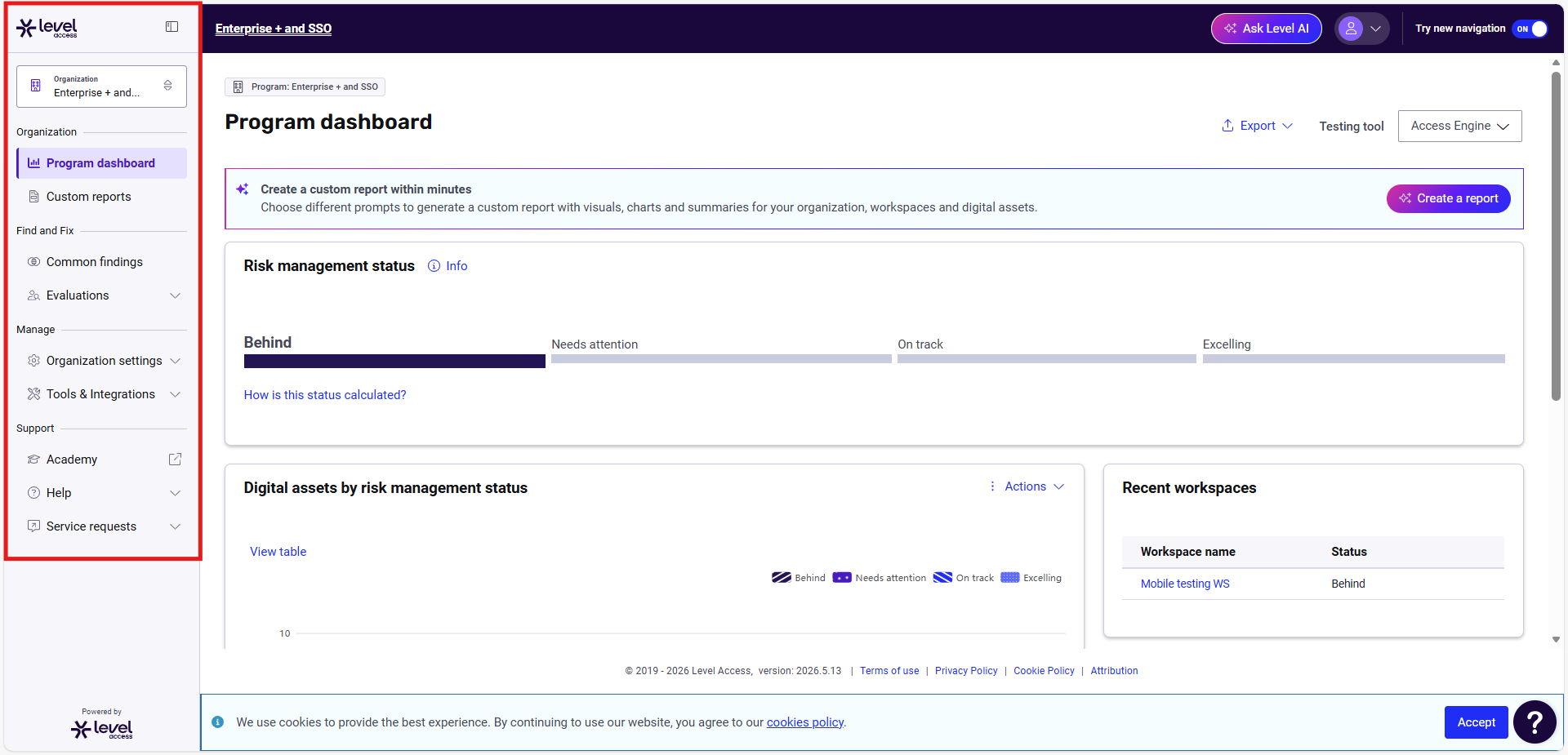The image size is (1568, 755).
Task: Toggle the Try new navigation switch
Action: [x=1530, y=29]
